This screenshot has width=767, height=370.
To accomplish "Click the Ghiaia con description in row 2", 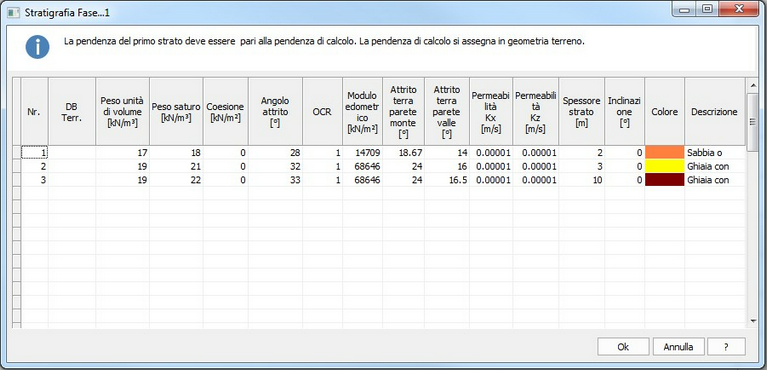I will pos(714,166).
